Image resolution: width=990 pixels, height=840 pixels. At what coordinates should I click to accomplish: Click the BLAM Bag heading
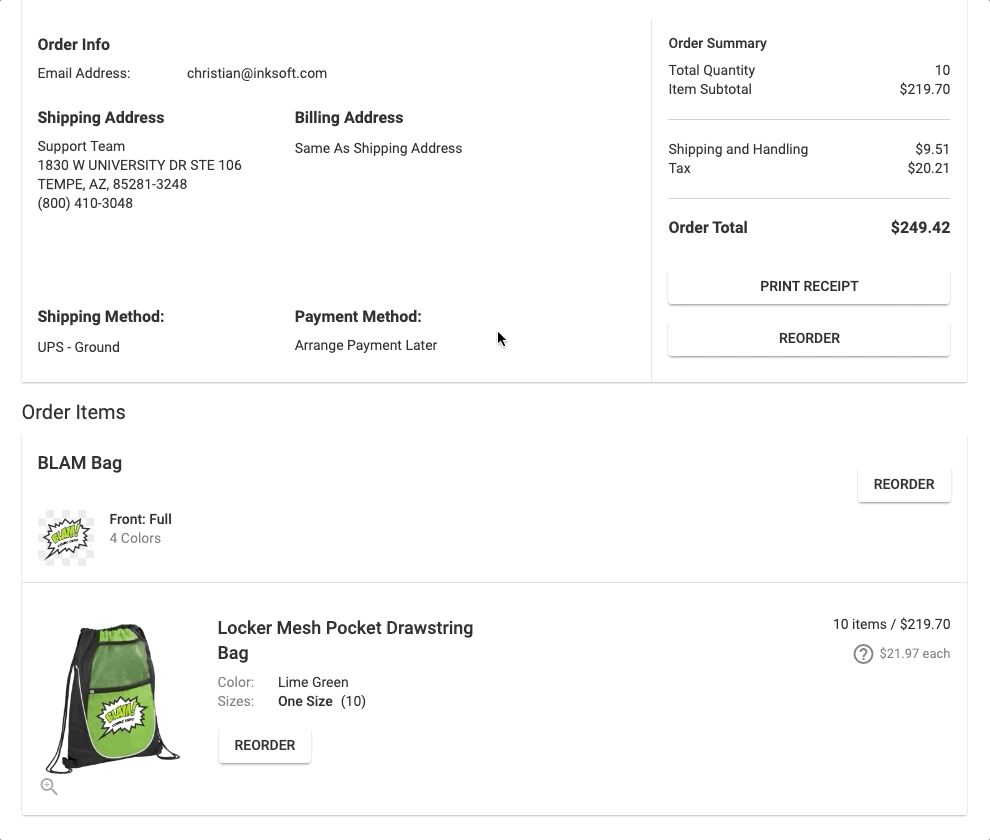[x=80, y=463]
